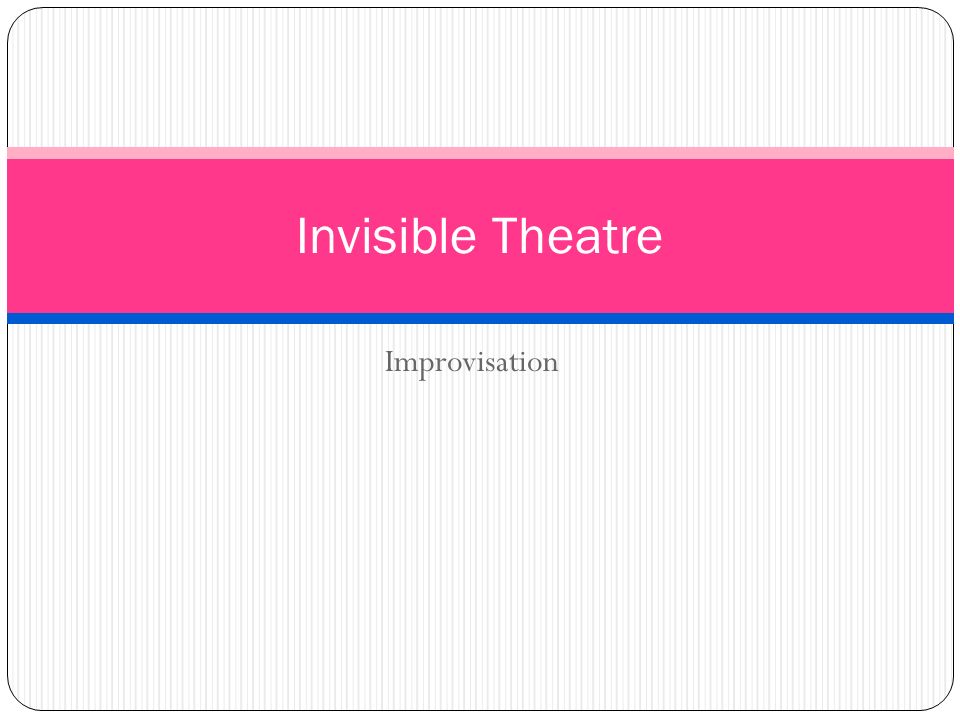The width and height of the screenshot is (960, 720).
Task: Click the capital "I" of "Invisible"
Action: point(301,236)
